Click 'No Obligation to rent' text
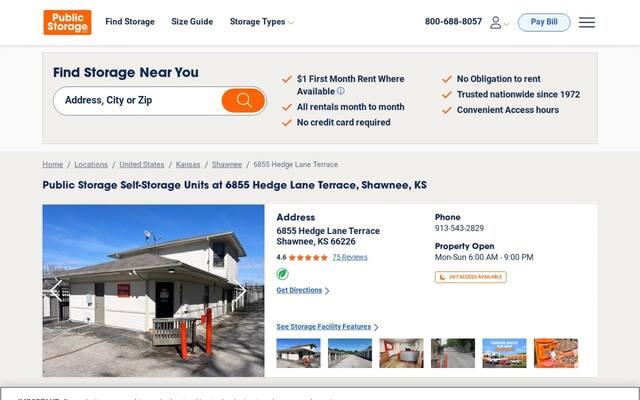Screen dimensions: 640x400 498,79
